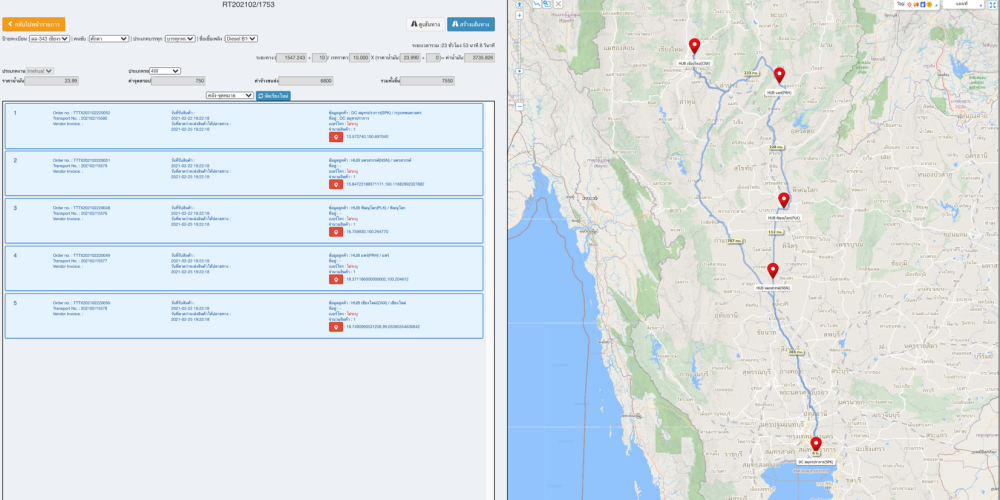Screen dimensions: 1000x500
Task: Click the HUB Chiang Mai (CNX) map marker
Action: (694, 46)
